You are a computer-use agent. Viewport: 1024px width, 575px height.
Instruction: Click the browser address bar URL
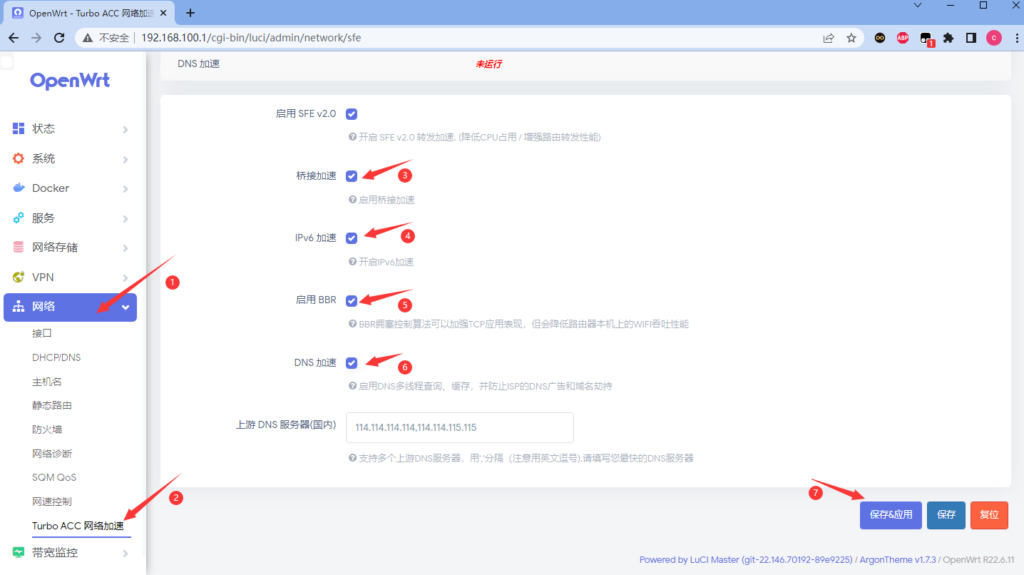tap(251, 38)
